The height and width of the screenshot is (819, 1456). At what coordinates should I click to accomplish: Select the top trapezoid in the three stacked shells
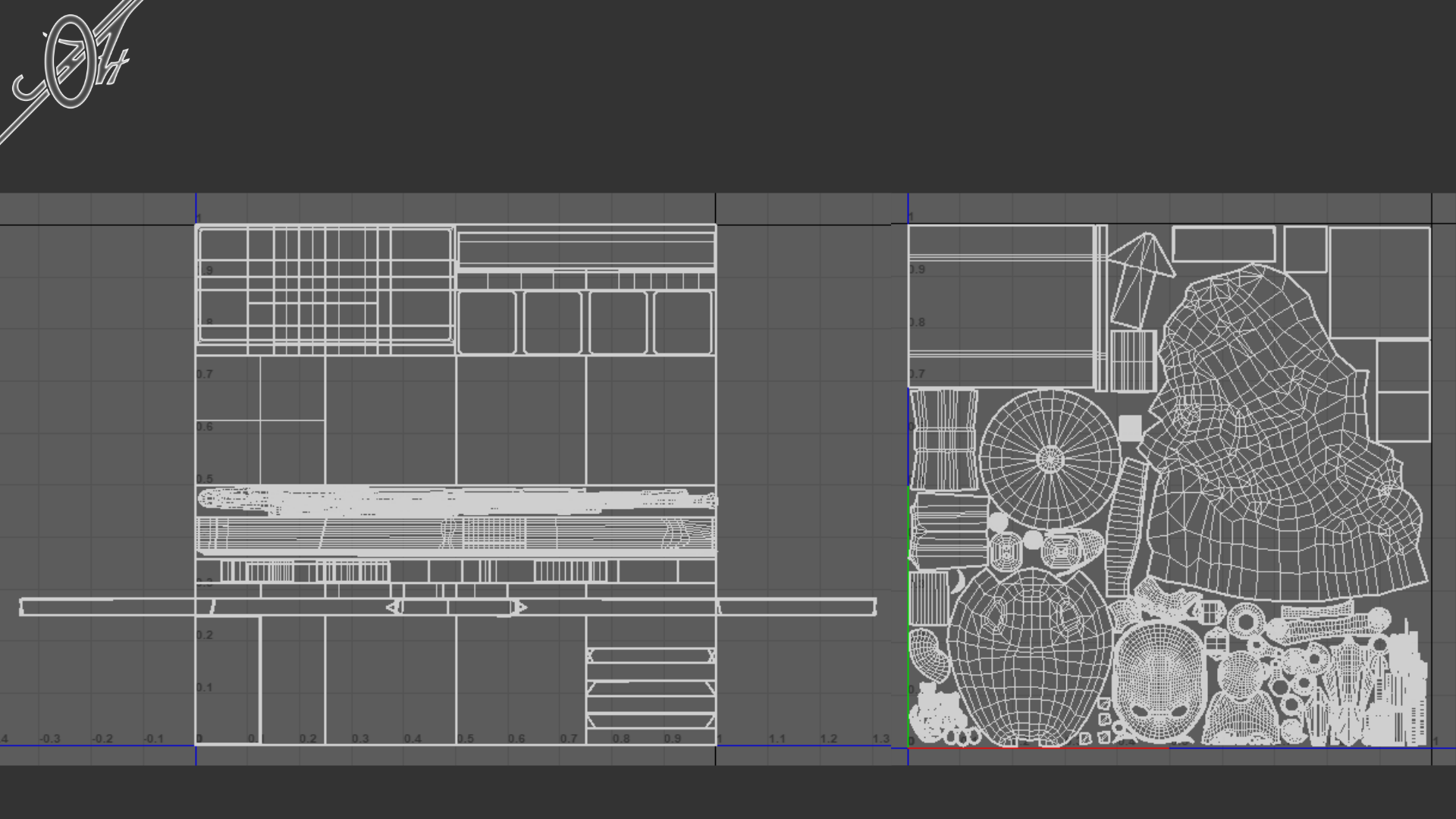[x=651, y=656]
